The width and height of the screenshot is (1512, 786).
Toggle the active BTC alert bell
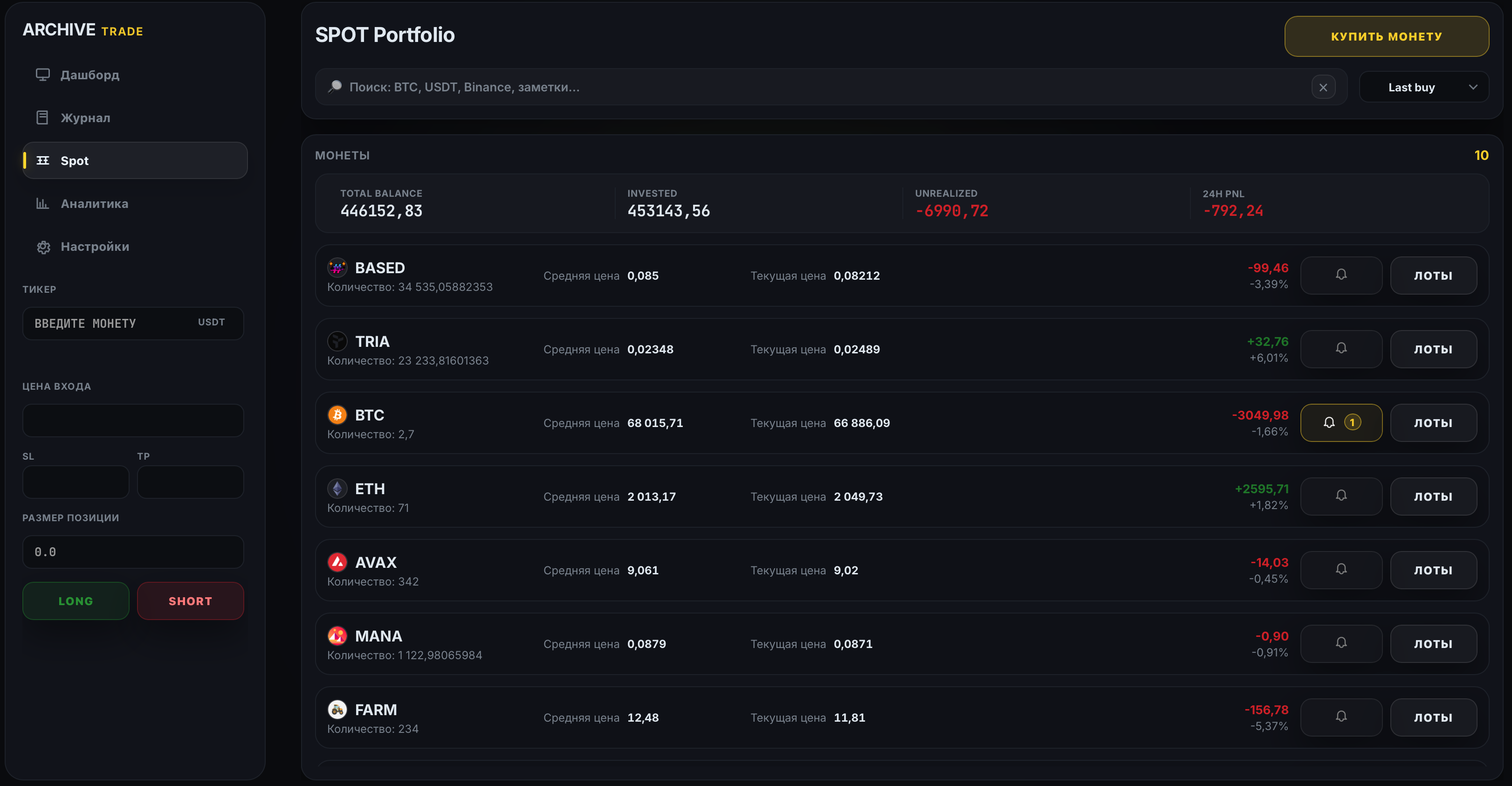coord(1340,422)
